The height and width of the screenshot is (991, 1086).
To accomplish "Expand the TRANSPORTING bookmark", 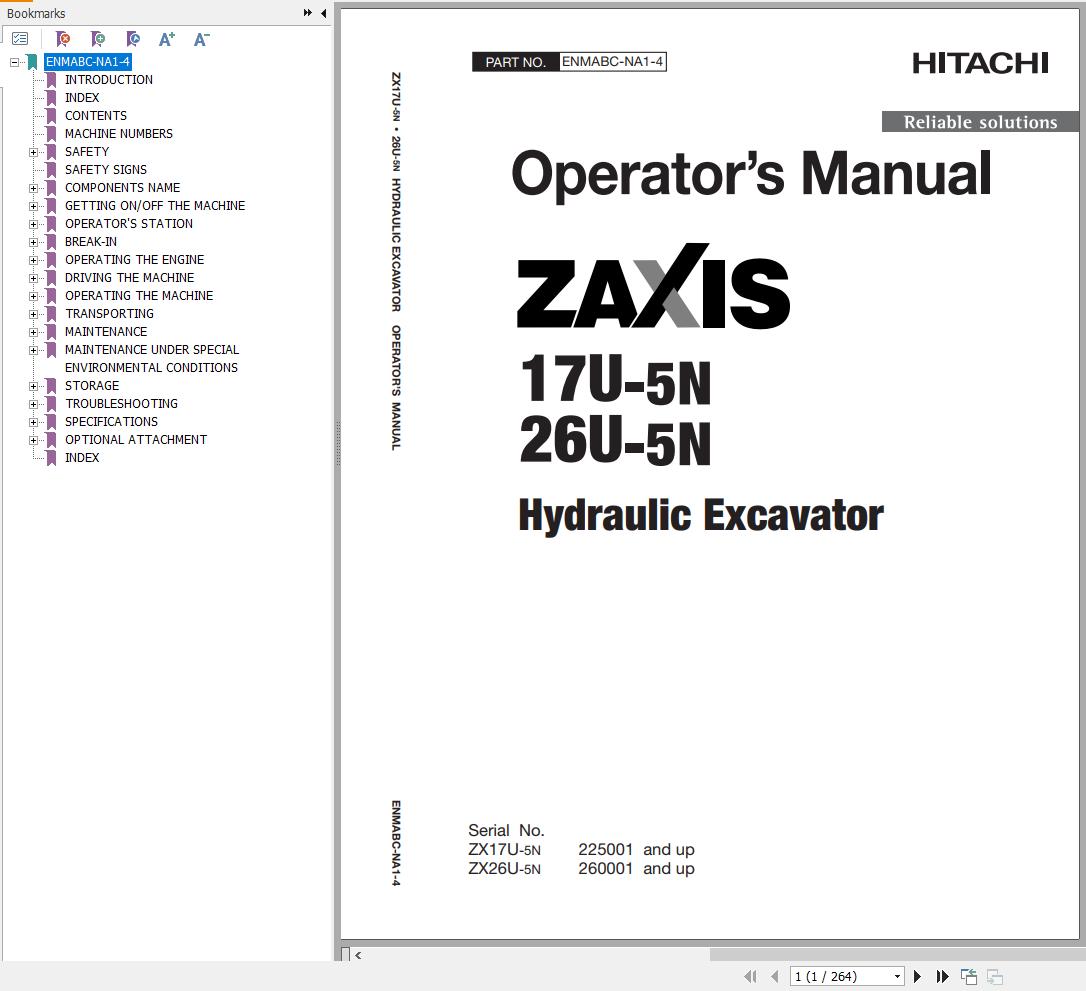I will tap(33, 314).
